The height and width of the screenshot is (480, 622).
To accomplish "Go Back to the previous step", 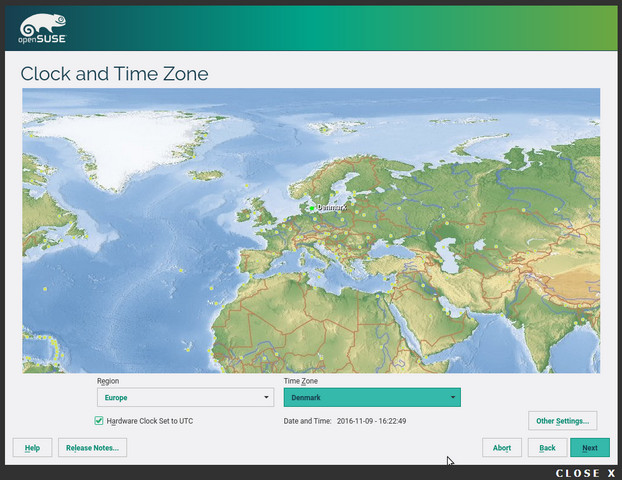I will pos(547,448).
